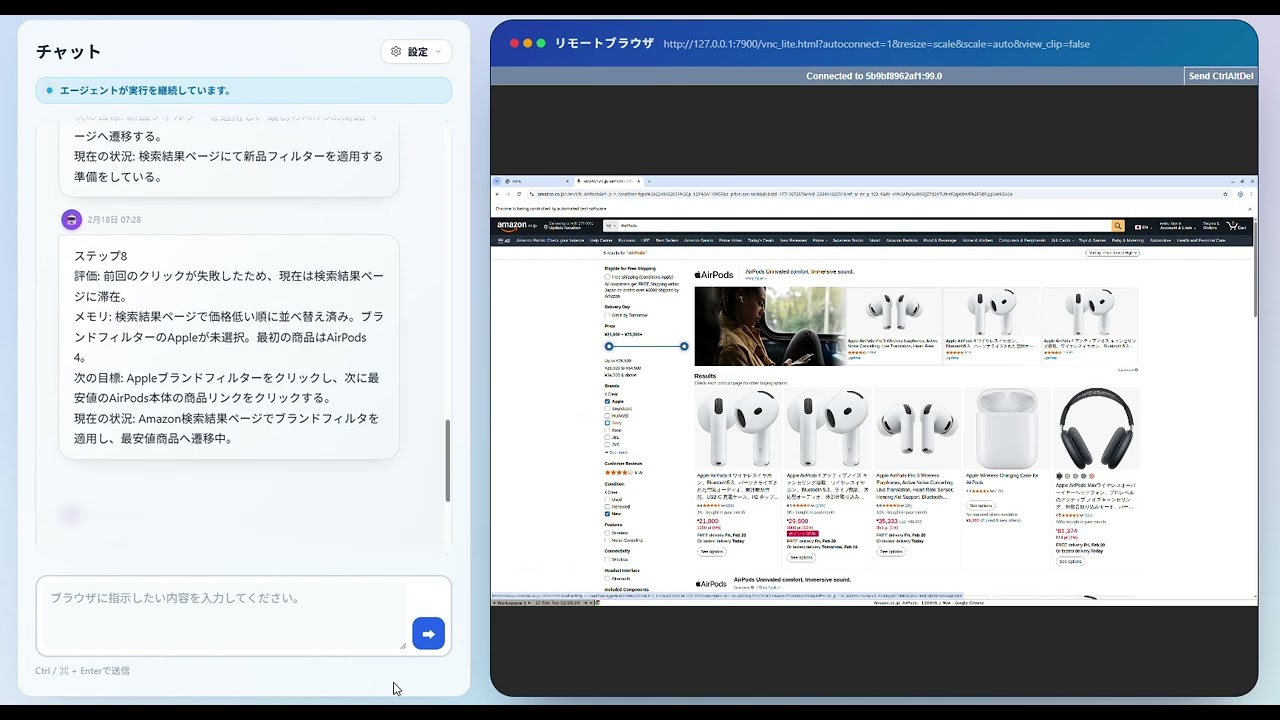Click Clear link under Brands filter
The height and width of the screenshot is (720, 1280).
point(610,394)
